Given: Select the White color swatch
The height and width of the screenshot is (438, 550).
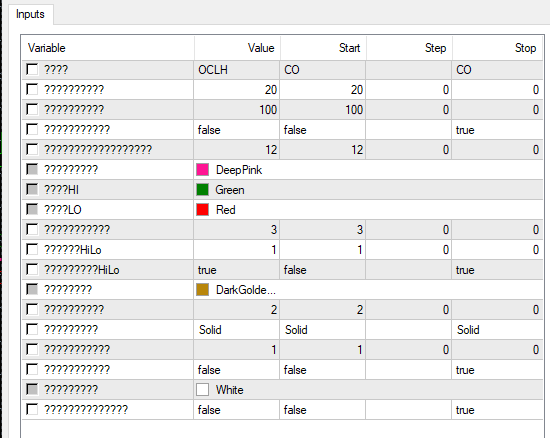Looking at the screenshot, I should [203, 390].
